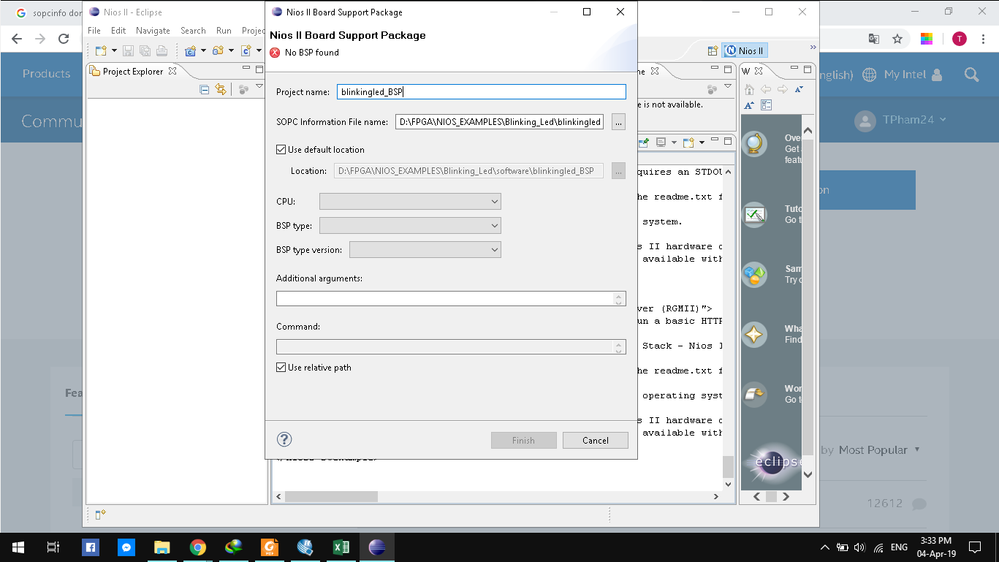Uncheck Use default location checkbox
This screenshot has height=562, width=999.
click(281, 150)
